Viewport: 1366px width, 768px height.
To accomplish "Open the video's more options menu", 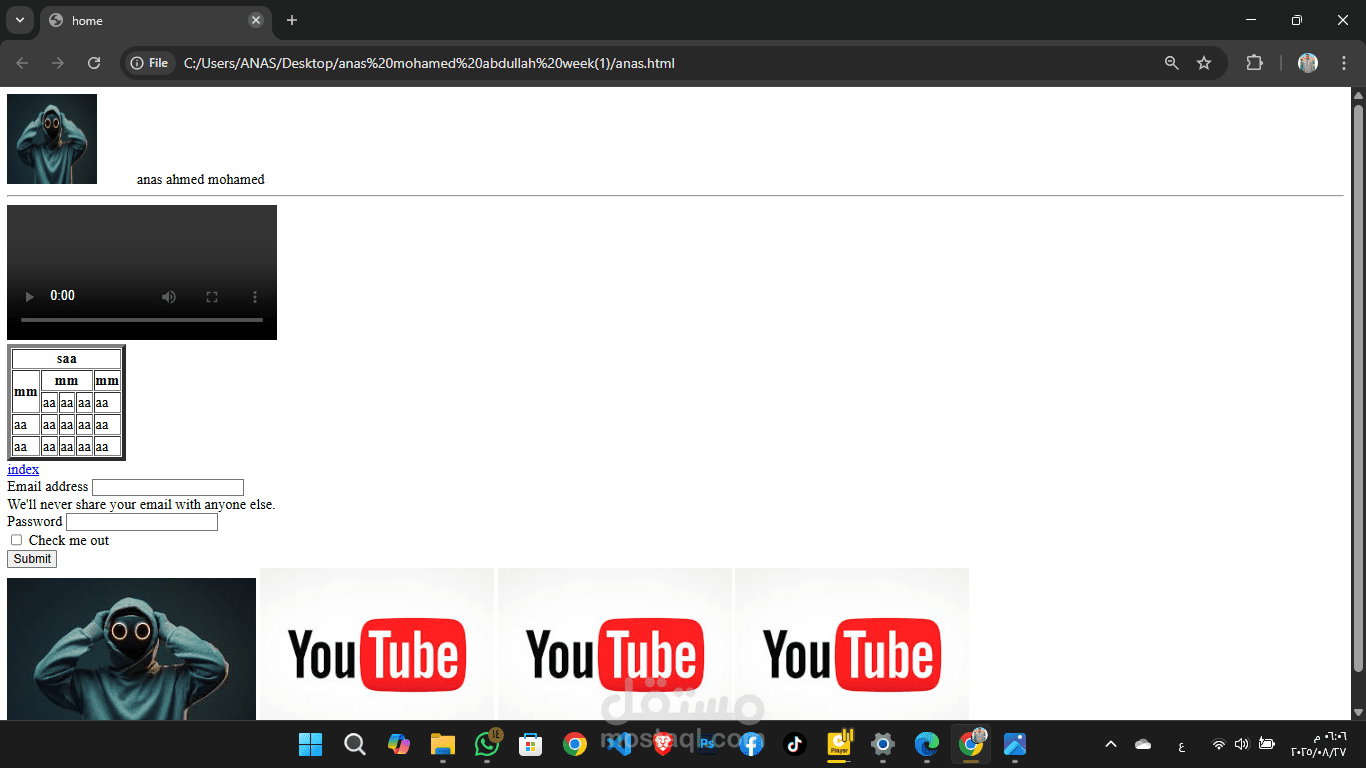I will 255,297.
